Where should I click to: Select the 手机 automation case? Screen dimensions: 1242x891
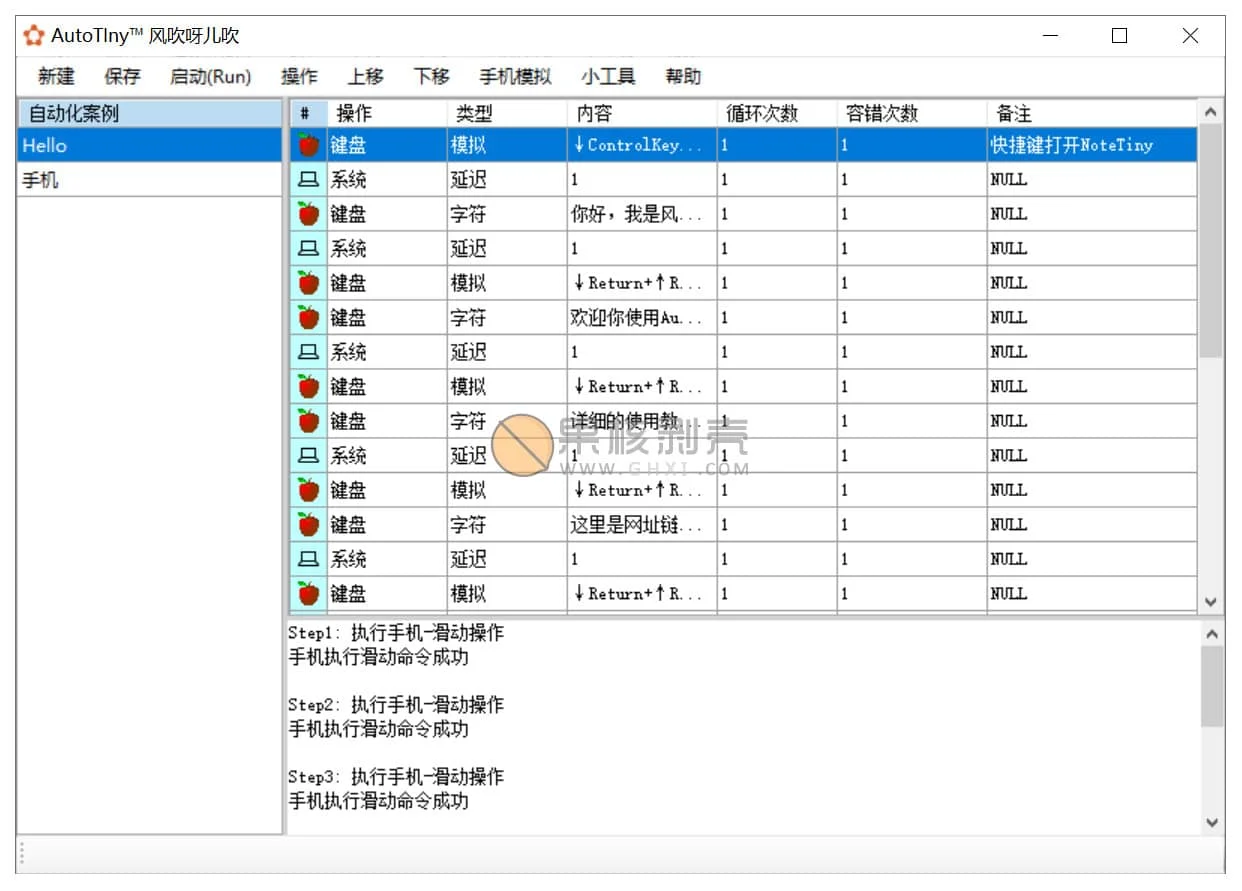(150, 180)
